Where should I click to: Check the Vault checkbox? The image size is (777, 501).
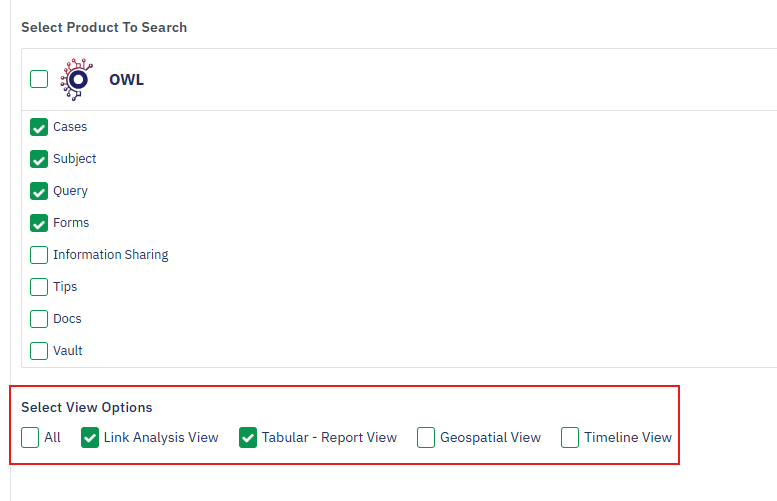39,351
